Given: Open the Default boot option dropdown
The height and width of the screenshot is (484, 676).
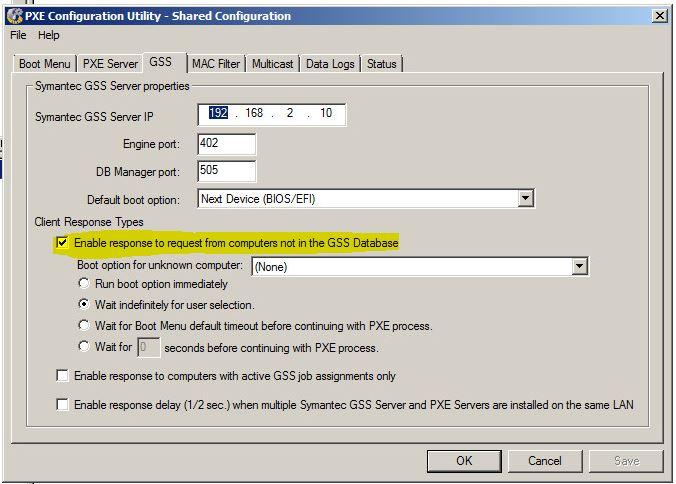Looking at the screenshot, I should pos(366,199).
